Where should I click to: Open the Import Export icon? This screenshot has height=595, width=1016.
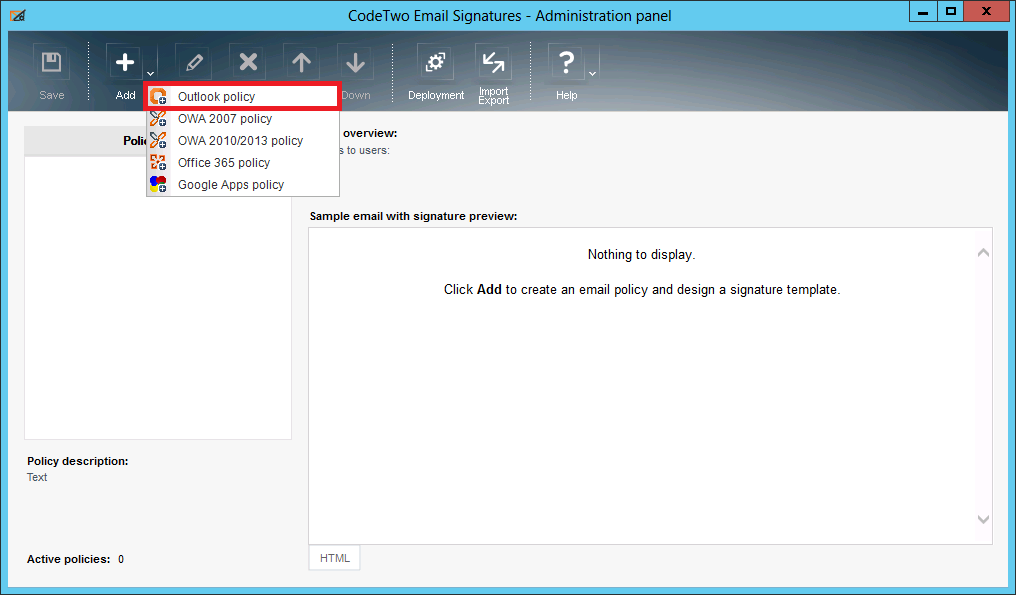pyautogui.click(x=493, y=63)
